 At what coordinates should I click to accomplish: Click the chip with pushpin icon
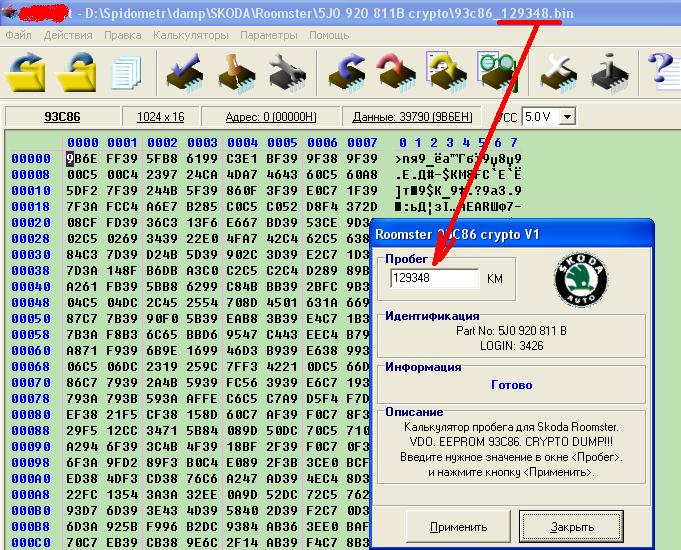[236, 73]
